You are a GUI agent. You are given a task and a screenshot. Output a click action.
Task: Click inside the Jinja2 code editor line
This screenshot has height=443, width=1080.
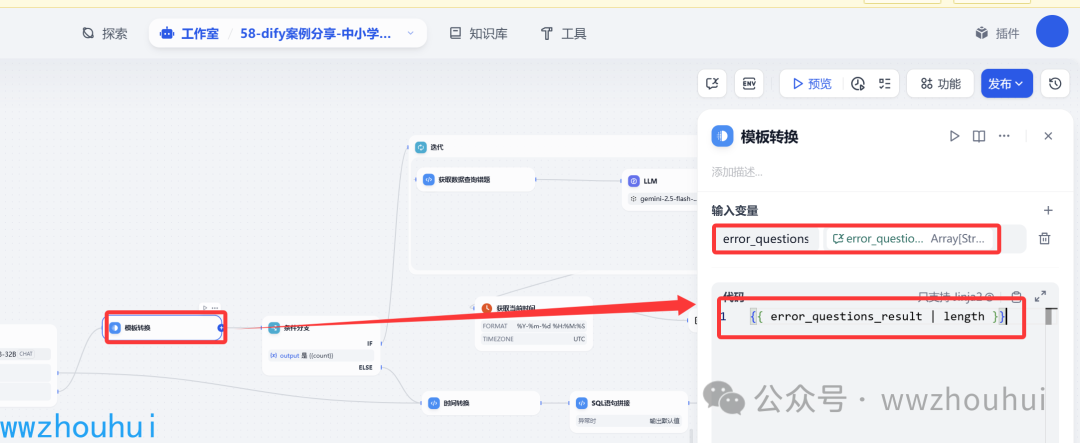(x=878, y=317)
